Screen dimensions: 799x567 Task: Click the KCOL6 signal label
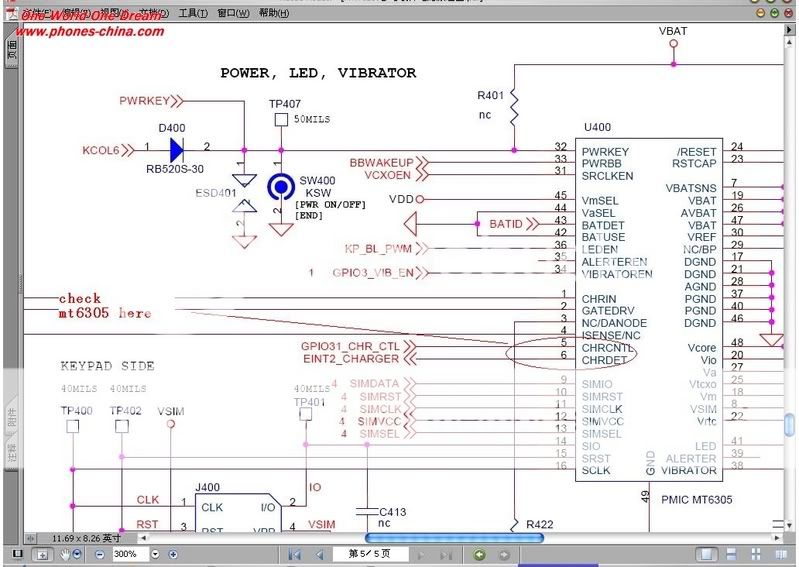click(100, 150)
